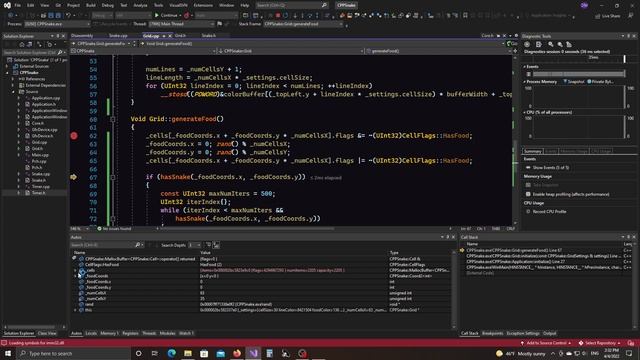Select Main.cpp in Solution Explorer
This screenshot has height=360, width=640.
(x=40, y=155)
